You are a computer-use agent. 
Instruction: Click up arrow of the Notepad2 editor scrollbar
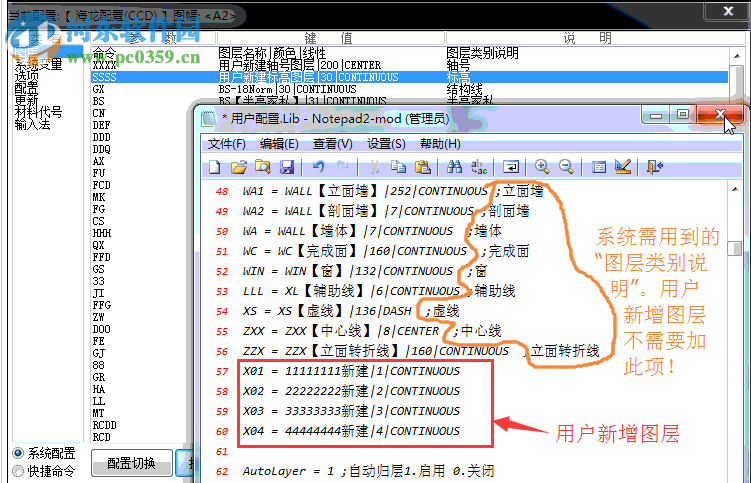[x=735, y=189]
